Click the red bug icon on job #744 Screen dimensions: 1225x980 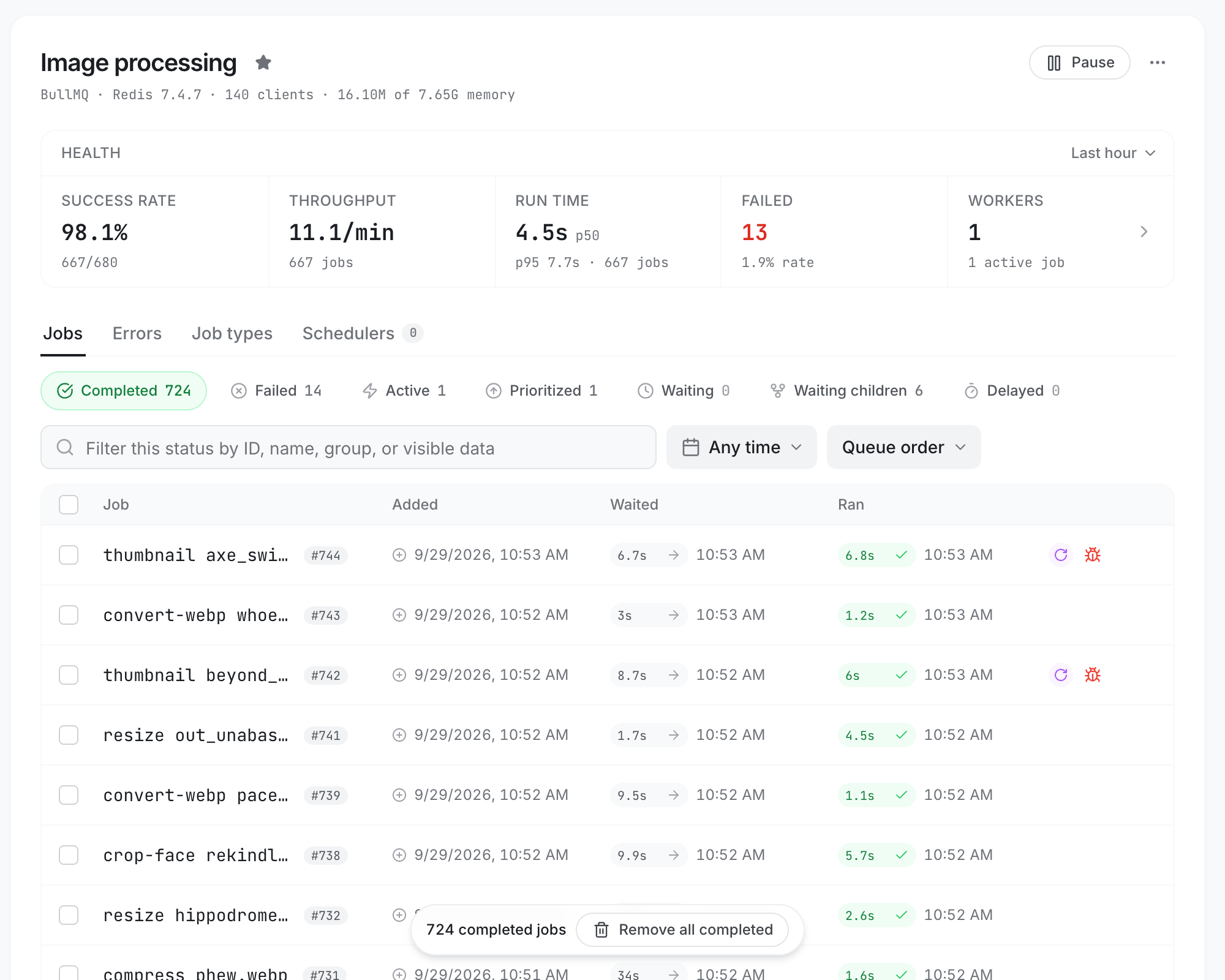pyautogui.click(x=1093, y=555)
